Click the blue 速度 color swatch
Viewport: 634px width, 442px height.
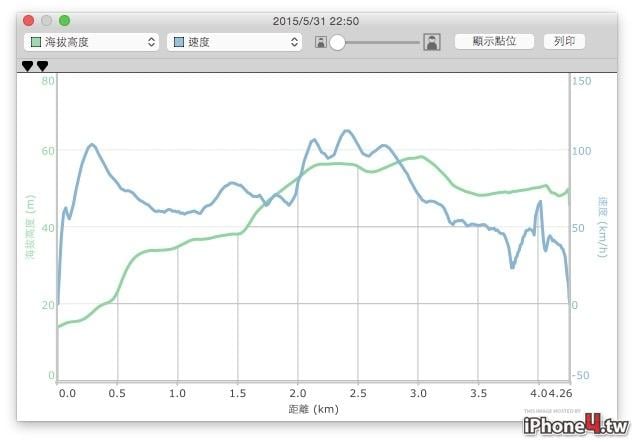[179, 42]
